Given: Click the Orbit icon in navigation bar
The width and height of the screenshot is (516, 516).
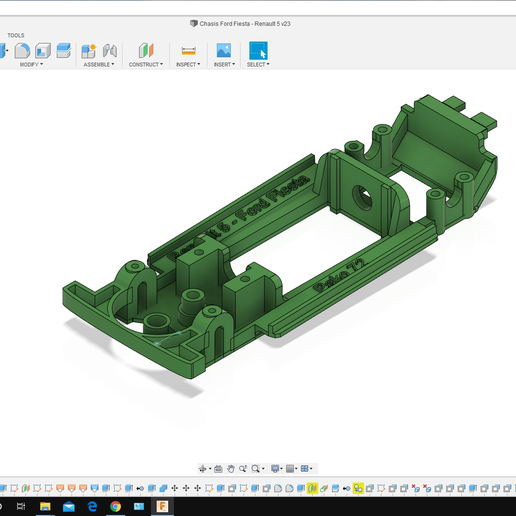Looking at the screenshot, I should pyautogui.click(x=202, y=469).
